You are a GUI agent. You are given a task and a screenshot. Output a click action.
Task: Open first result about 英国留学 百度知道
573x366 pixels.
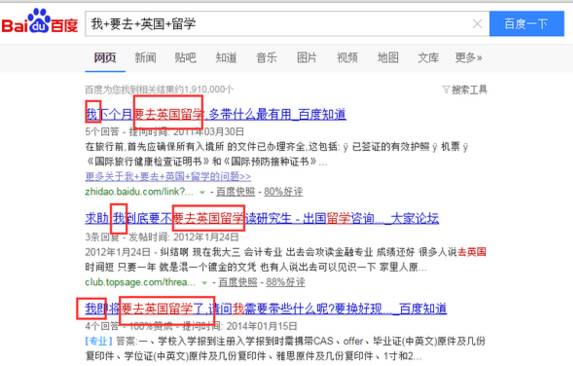coord(216,115)
